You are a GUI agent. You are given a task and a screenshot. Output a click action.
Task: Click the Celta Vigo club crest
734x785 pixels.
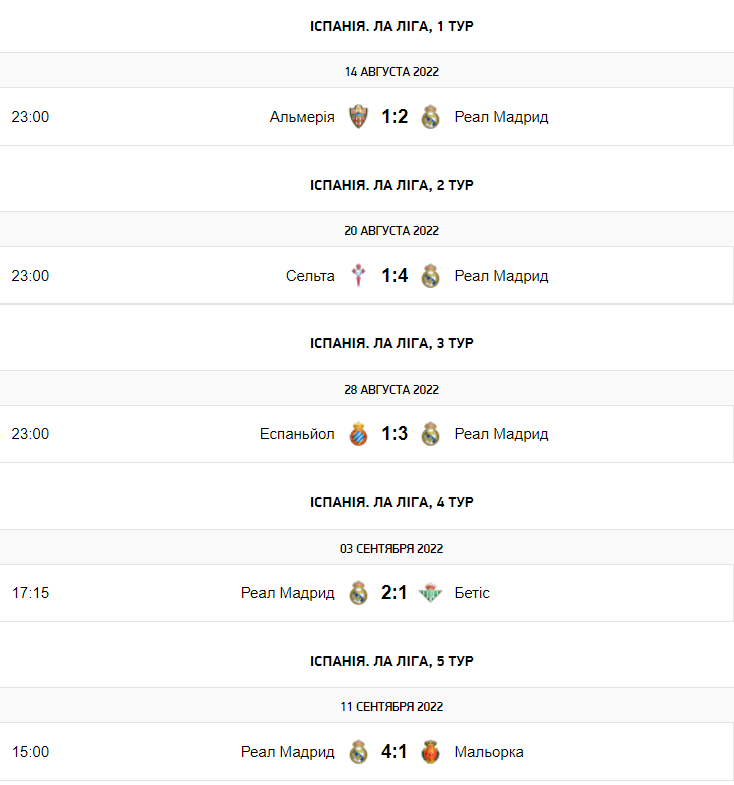(358, 276)
